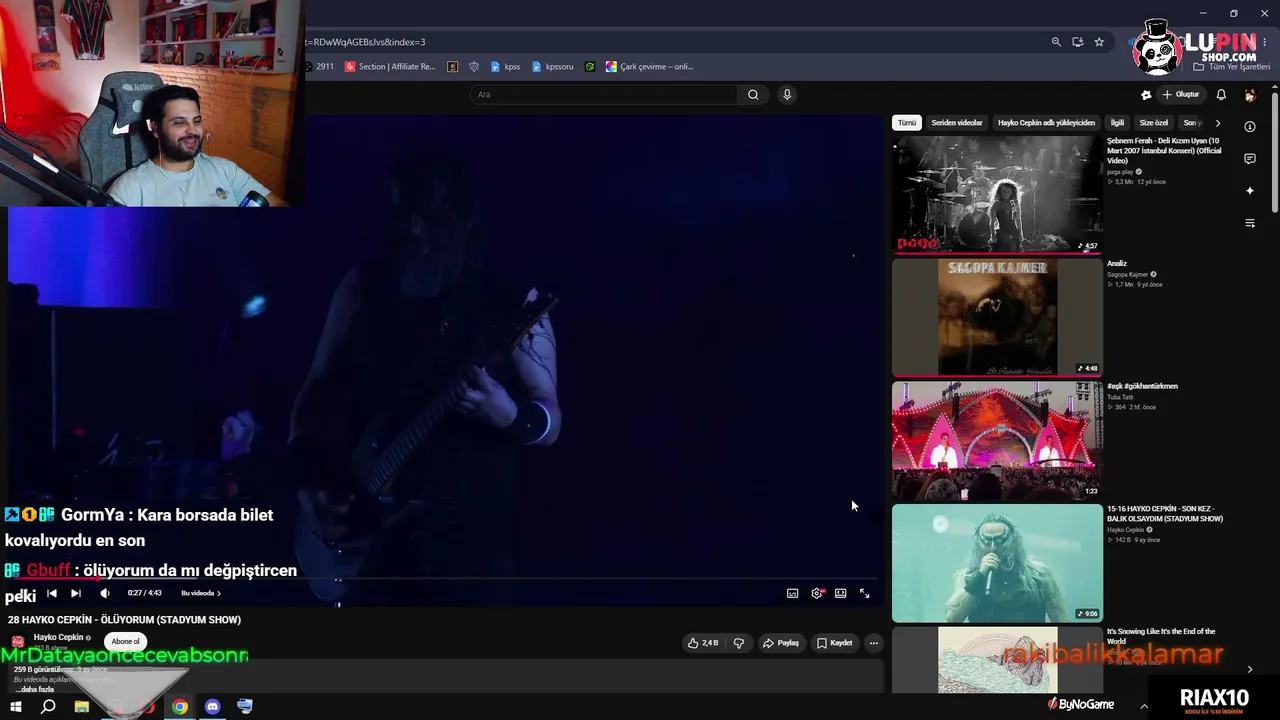Select the 'Tümü' filter chip
Screen dimensions: 1280x720
(906, 123)
